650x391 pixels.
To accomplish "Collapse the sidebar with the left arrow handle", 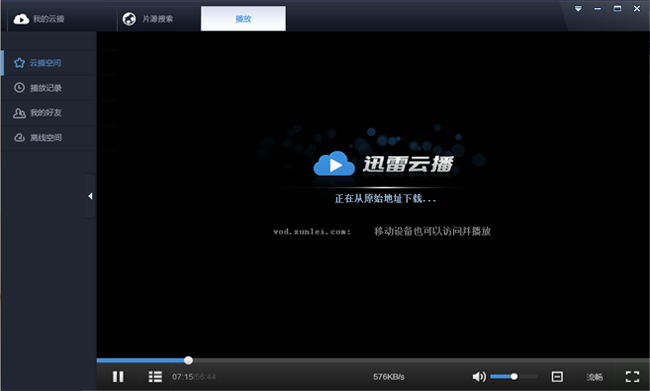I will pyautogui.click(x=90, y=196).
